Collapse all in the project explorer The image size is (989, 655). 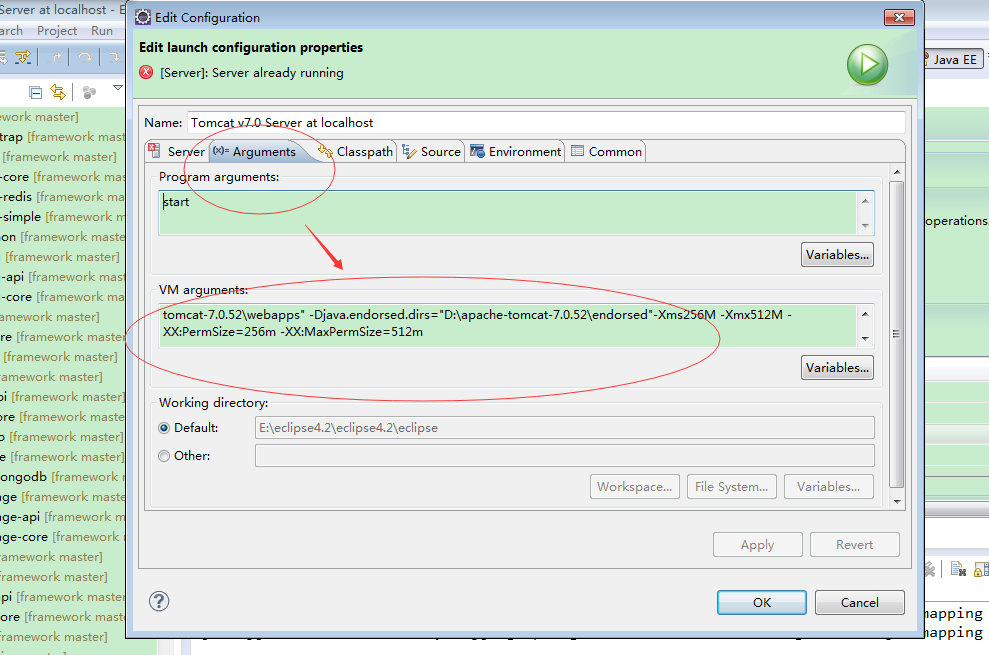(36, 93)
